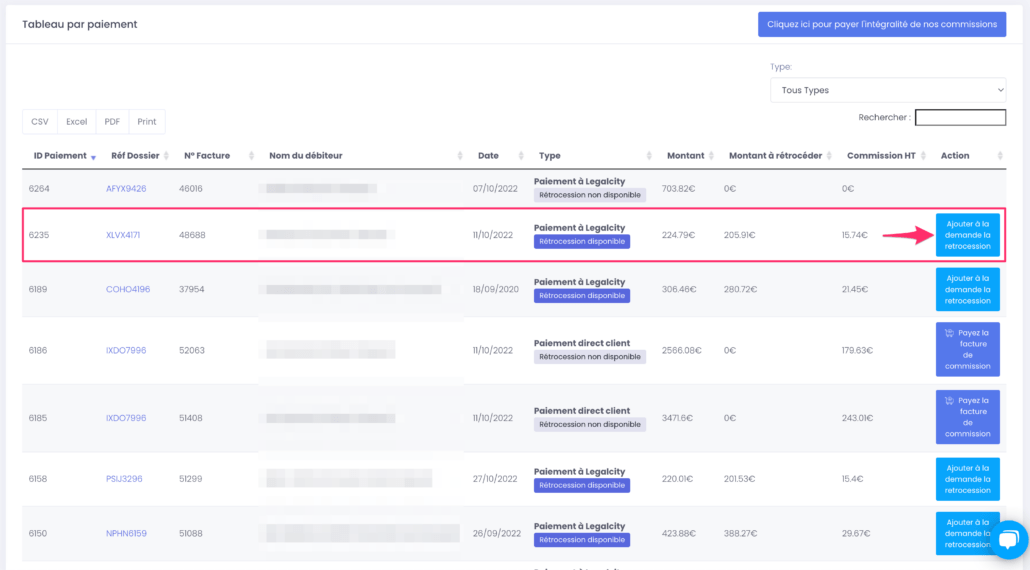This screenshot has width=1030, height=570.
Task: Select invoice number 37954 cell
Action: point(192,289)
